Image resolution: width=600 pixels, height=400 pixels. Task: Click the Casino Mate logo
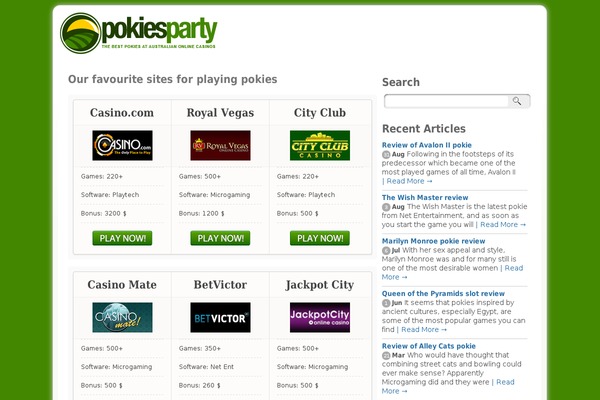click(x=122, y=317)
